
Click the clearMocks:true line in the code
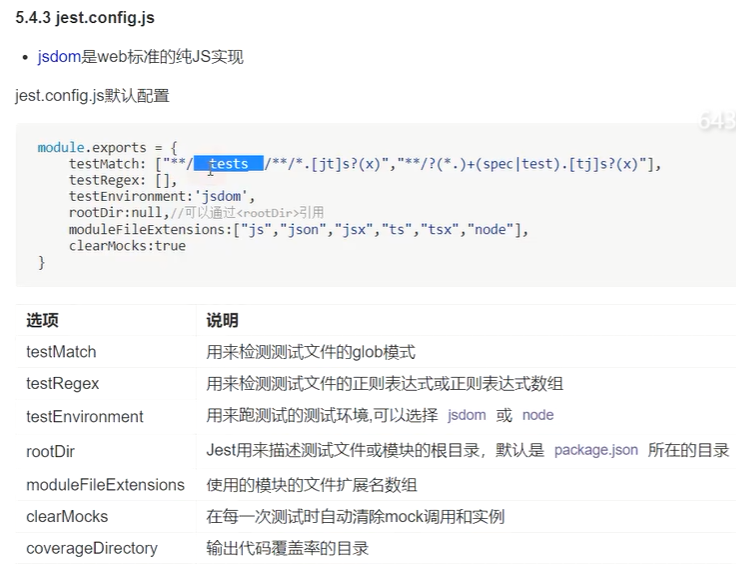127,245
